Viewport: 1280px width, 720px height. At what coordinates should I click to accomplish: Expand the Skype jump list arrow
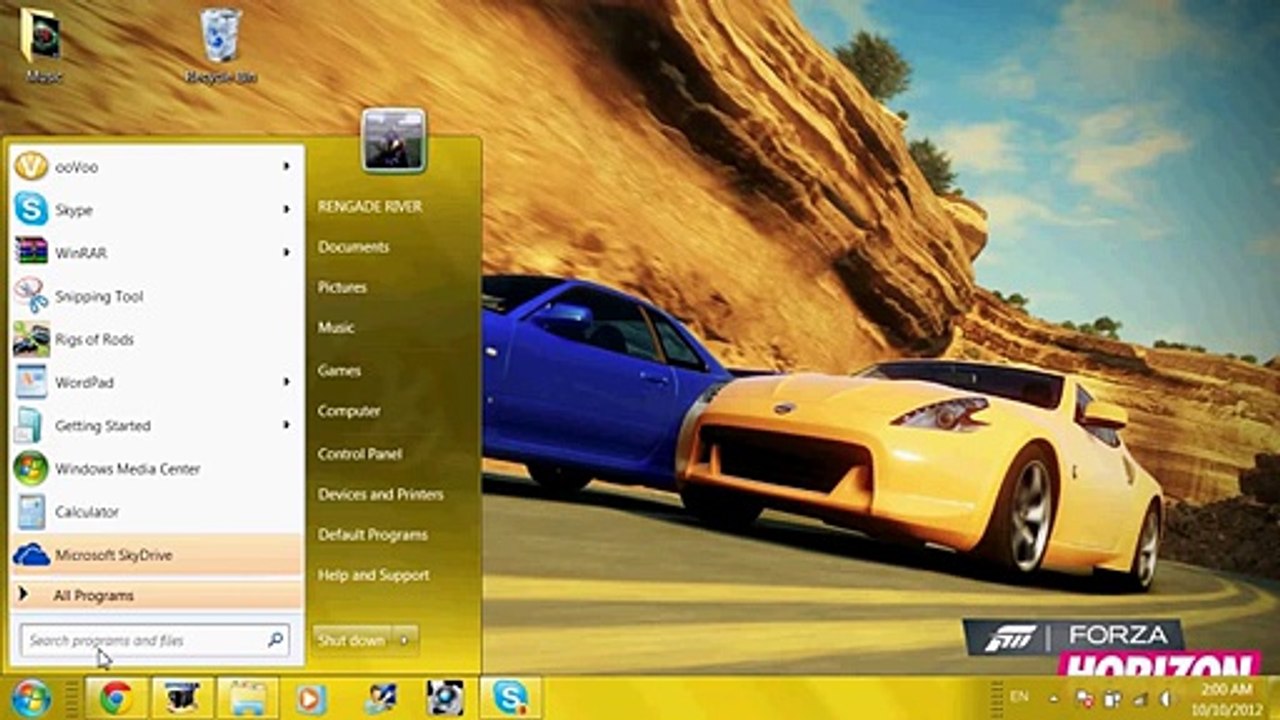(x=286, y=210)
